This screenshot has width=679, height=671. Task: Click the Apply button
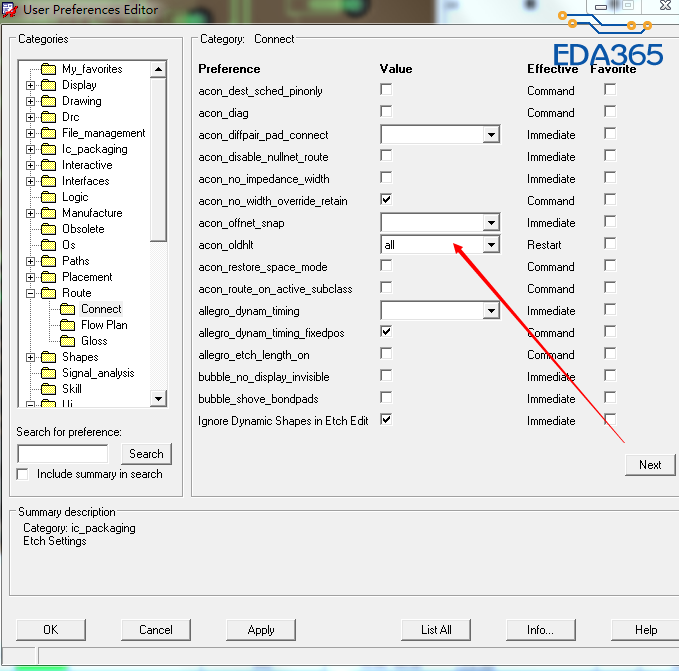pyautogui.click(x=261, y=630)
